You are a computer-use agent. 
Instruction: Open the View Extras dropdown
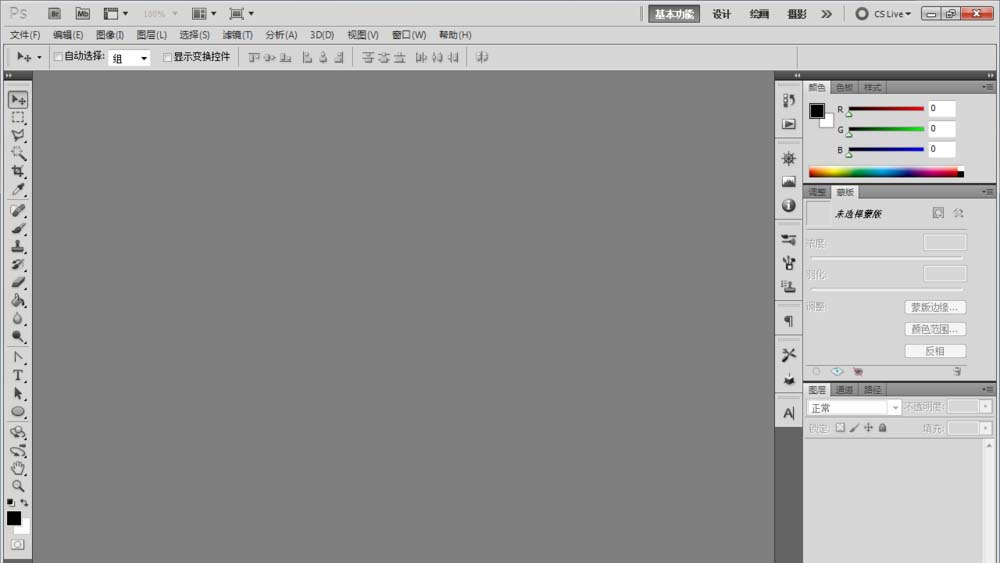(x=115, y=13)
